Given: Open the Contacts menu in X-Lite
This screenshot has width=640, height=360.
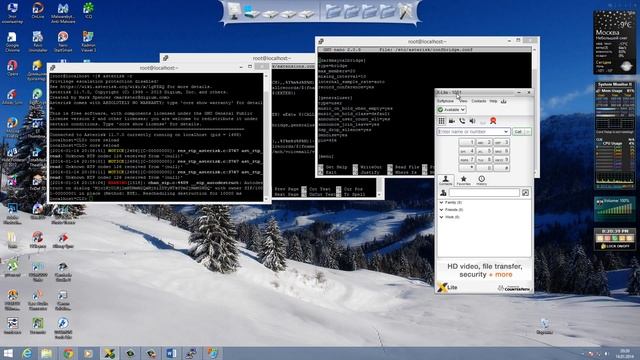Looking at the screenshot, I should (479, 101).
